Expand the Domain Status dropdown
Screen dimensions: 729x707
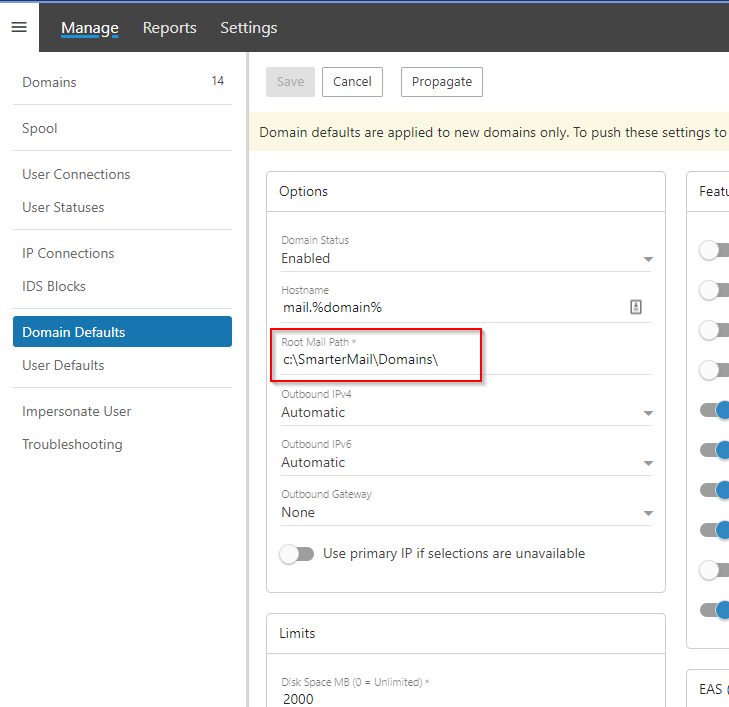tap(466, 258)
